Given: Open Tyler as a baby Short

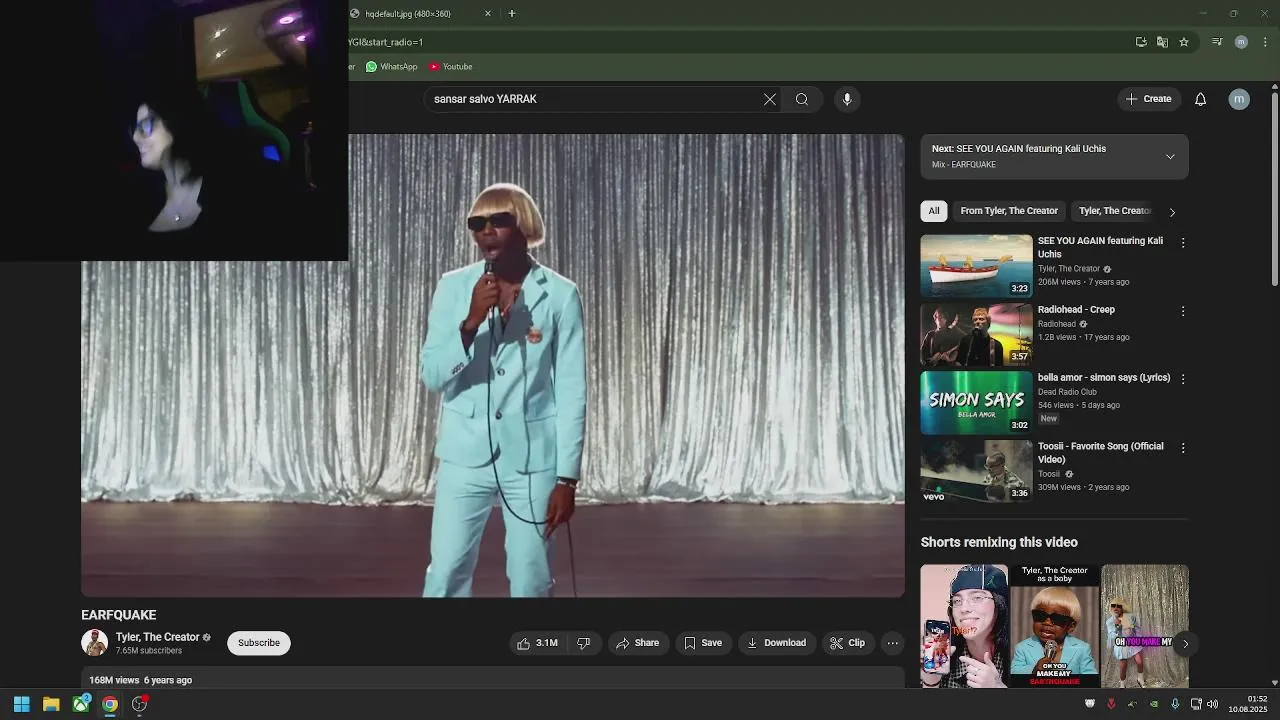Looking at the screenshot, I should point(1054,626).
